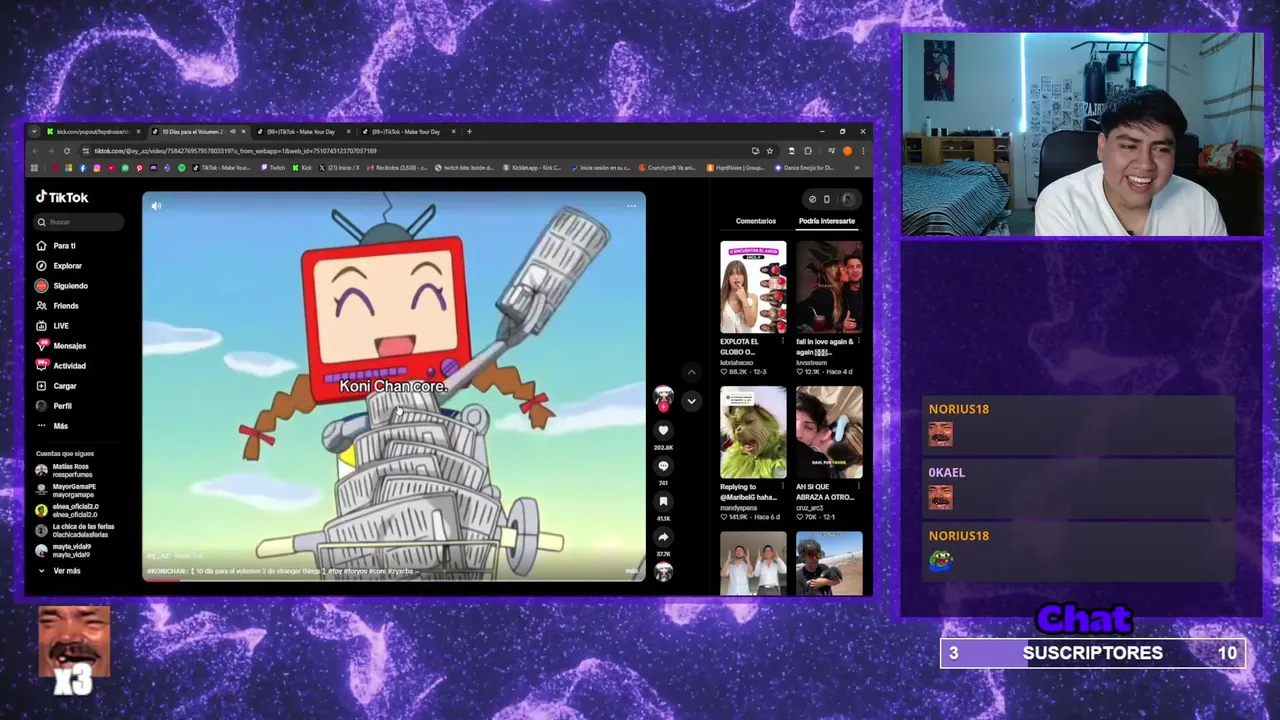Screen dimensions: 1280x720
Task: Open La chica de las ferias account
Action: point(75,530)
